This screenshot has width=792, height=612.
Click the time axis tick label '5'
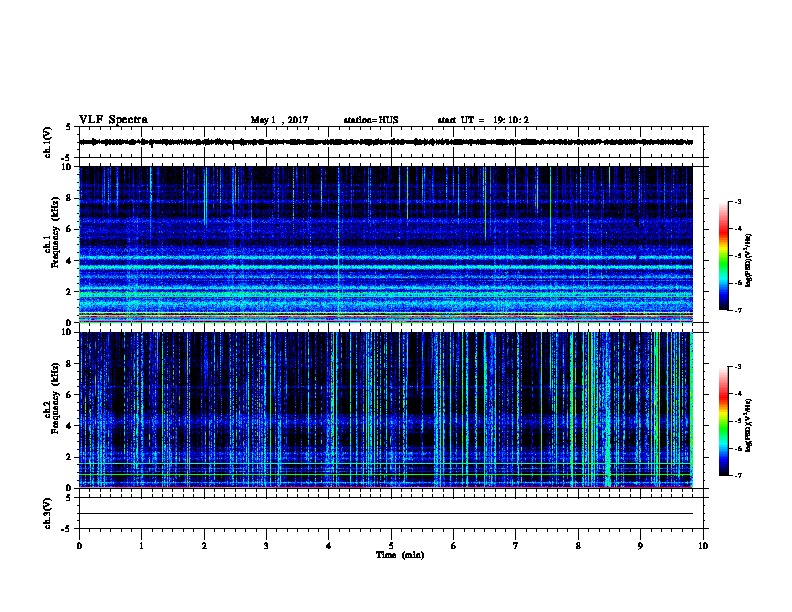(x=391, y=546)
